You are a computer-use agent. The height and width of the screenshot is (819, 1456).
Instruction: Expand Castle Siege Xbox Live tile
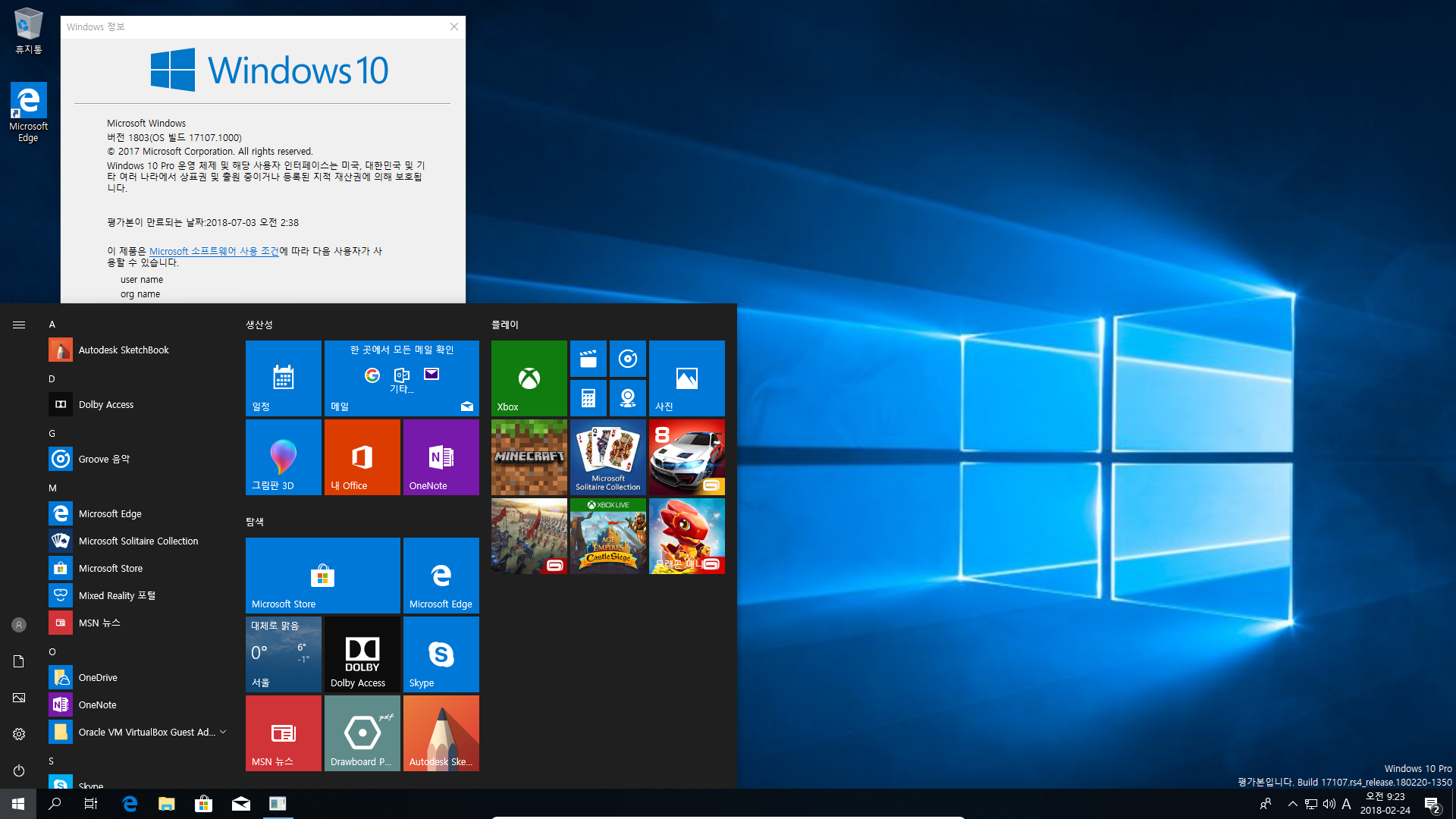pos(607,536)
